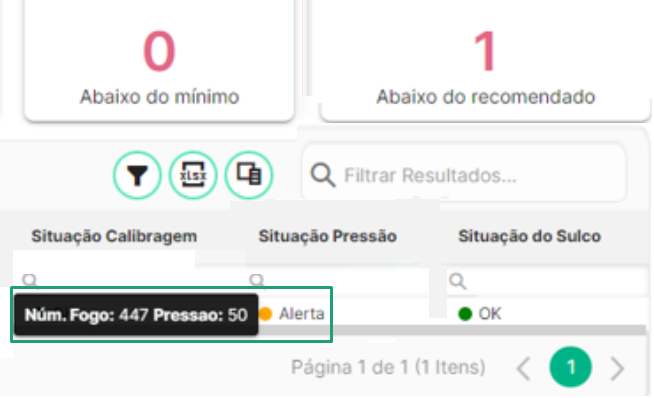Screen dimensions: 654x398
Task: Focus the Filtrar Resultados search field
Action: 464,174
